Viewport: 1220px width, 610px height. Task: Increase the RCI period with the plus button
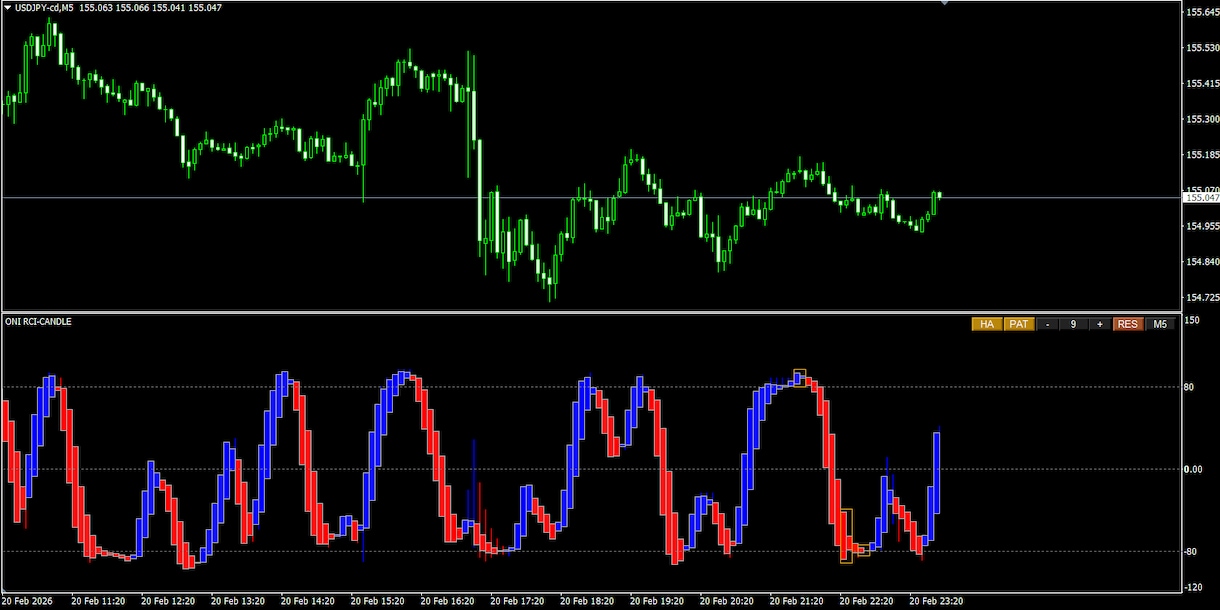click(1100, 324)
